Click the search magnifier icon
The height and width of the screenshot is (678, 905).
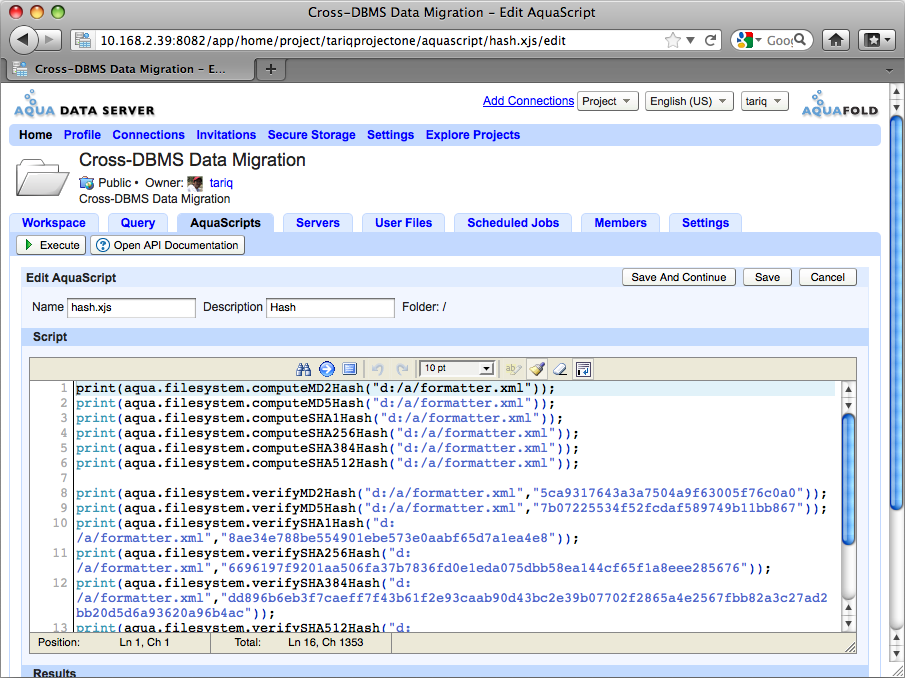[800, 40]
